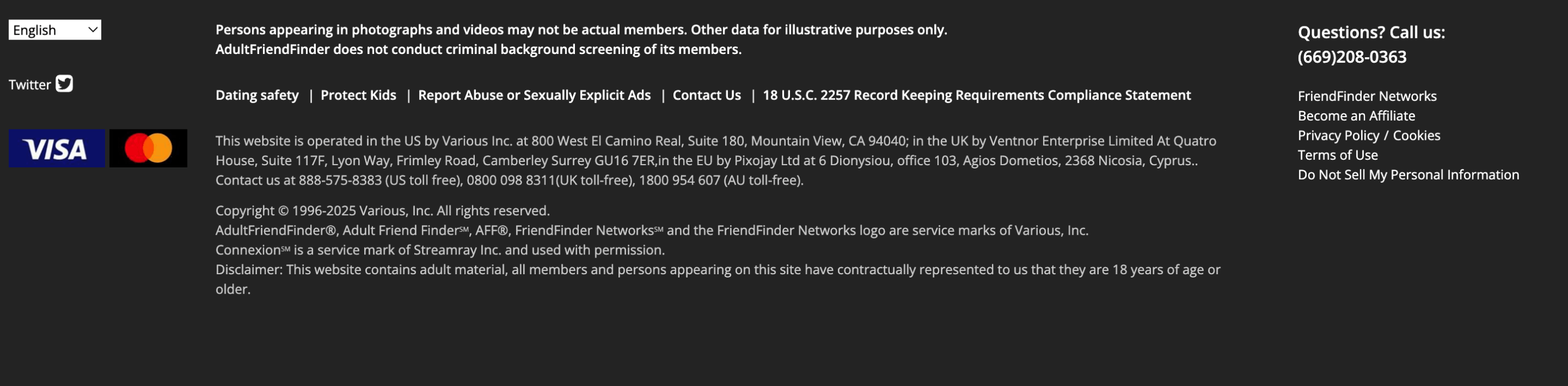Open Become an Affiliate link

point(1356,116)
